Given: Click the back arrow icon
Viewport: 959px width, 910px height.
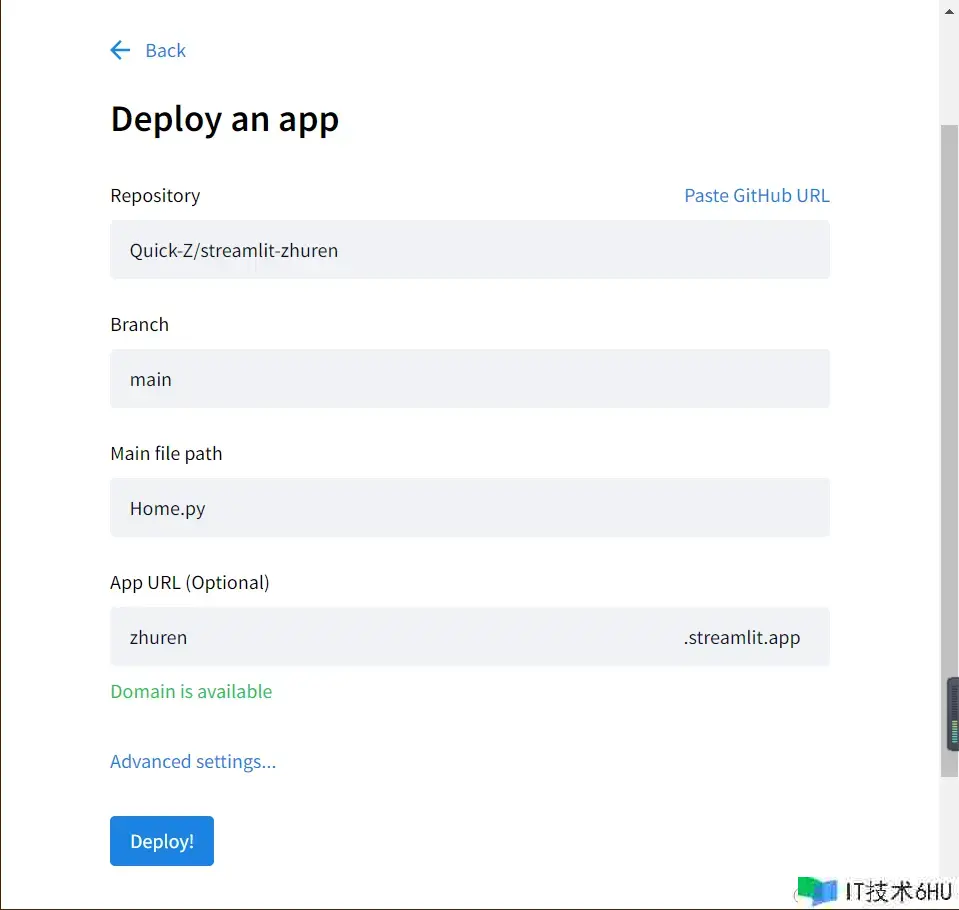Looking at the screenshot, I should [x=120, y=50].
